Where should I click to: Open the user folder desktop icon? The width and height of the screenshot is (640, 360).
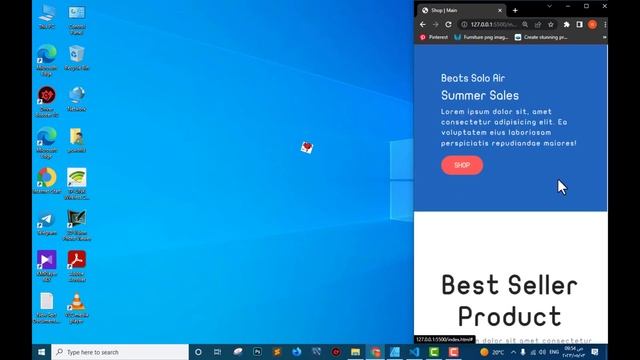[x=77, y=140]
